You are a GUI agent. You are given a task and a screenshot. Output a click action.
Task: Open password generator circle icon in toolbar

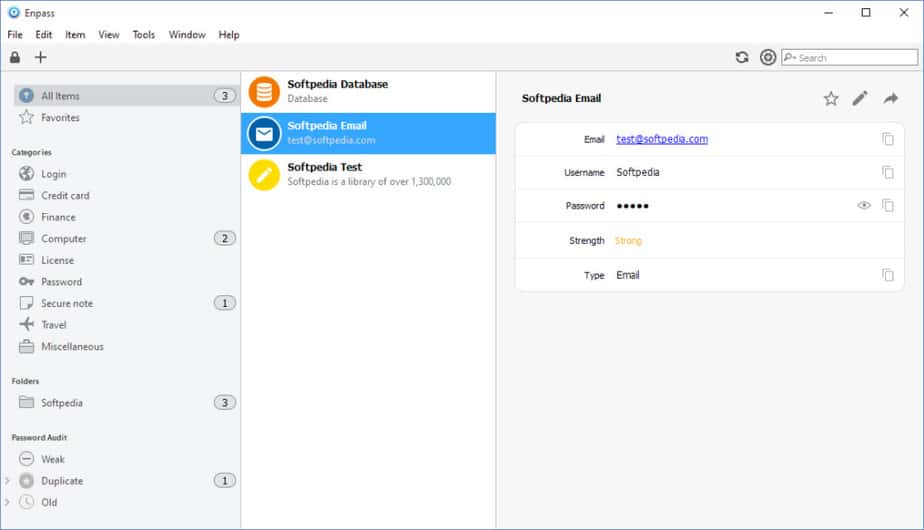767,57
